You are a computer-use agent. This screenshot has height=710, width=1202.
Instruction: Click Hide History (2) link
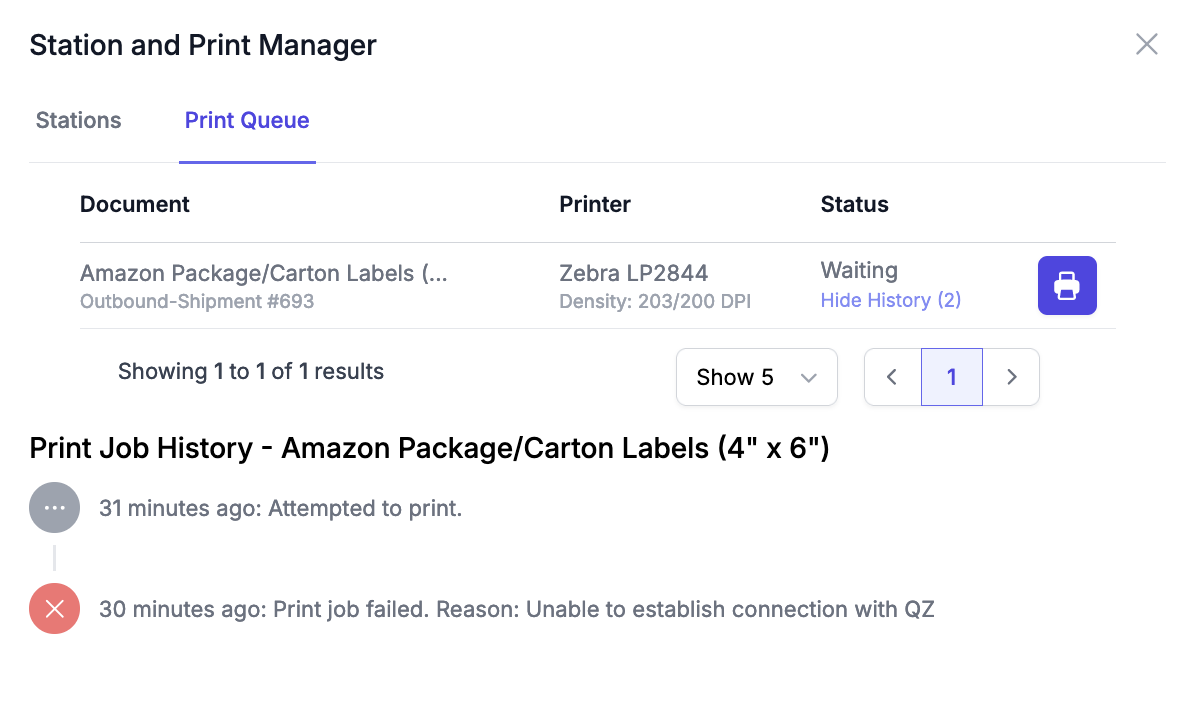coord(891,300)
